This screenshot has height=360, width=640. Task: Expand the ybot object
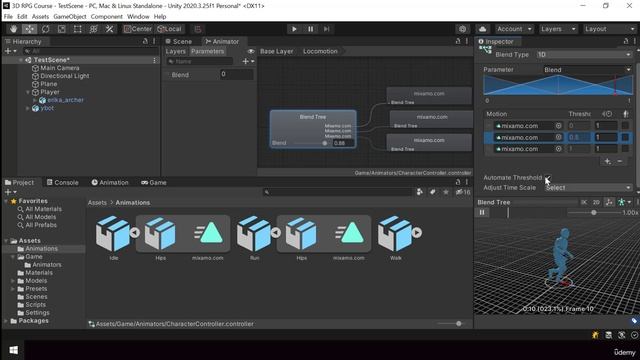click(28, 108)
